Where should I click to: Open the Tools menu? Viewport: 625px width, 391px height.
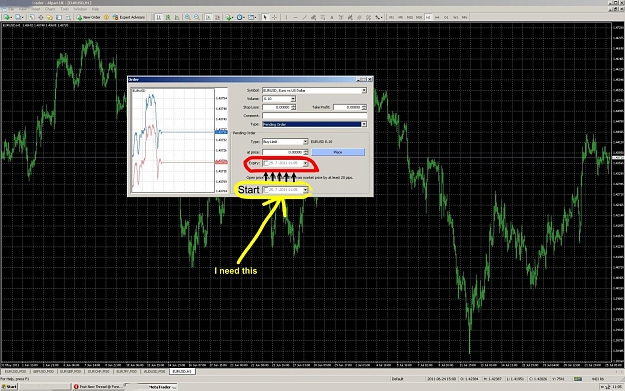[x=65, y=9]
